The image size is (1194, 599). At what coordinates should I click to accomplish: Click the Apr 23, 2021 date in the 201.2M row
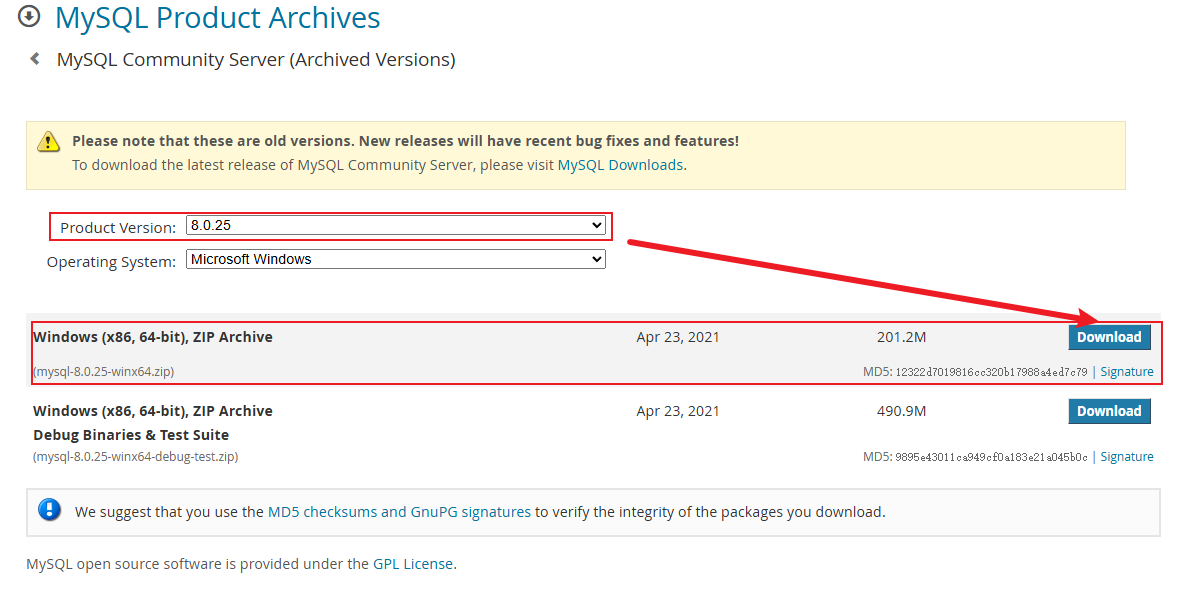click(x=678, y=337)
